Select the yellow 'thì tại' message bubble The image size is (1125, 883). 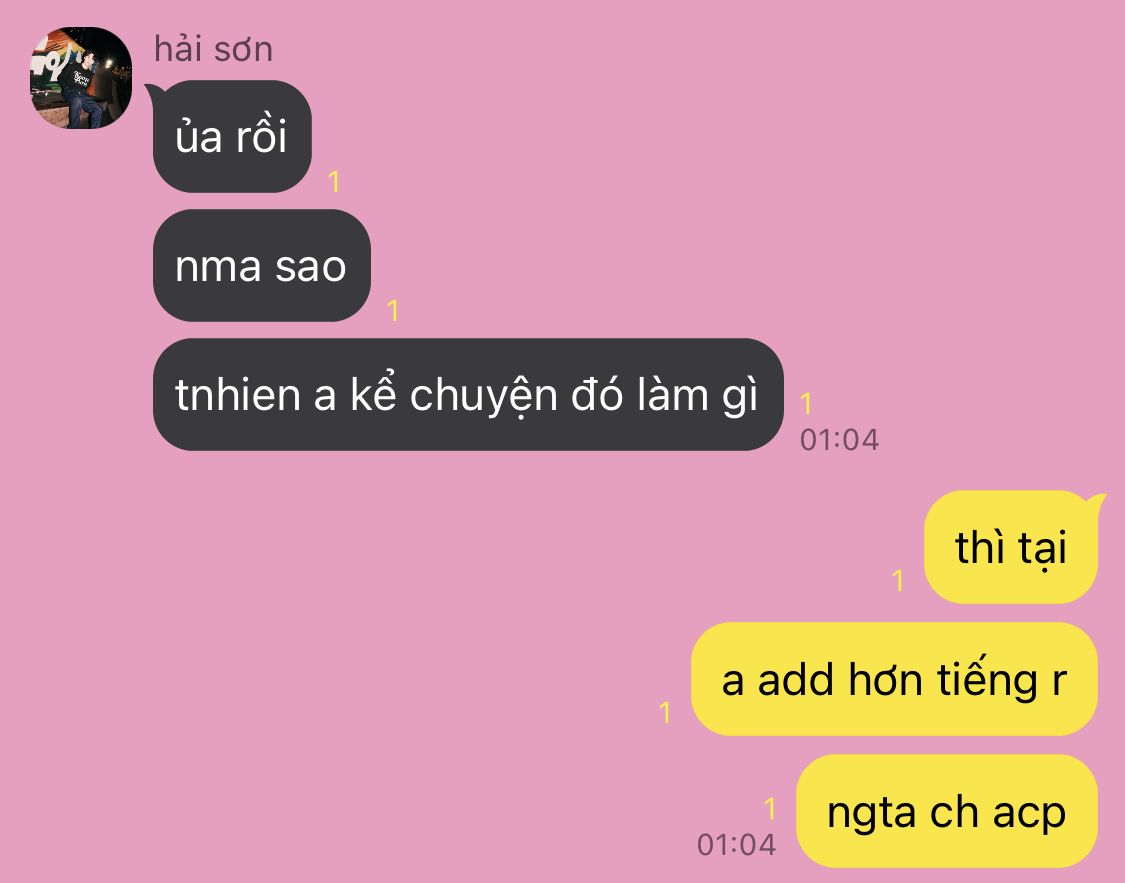(x=1010, y=547)
